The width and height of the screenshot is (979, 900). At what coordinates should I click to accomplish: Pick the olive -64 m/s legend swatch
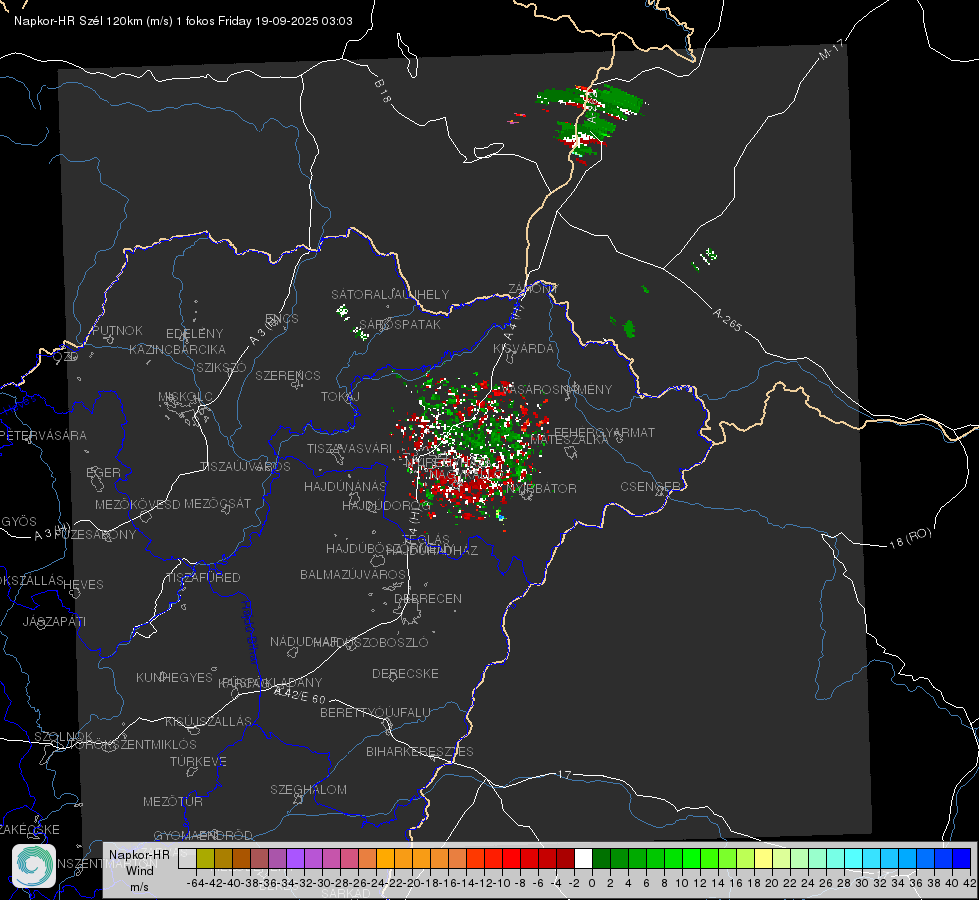pos(205,858)
